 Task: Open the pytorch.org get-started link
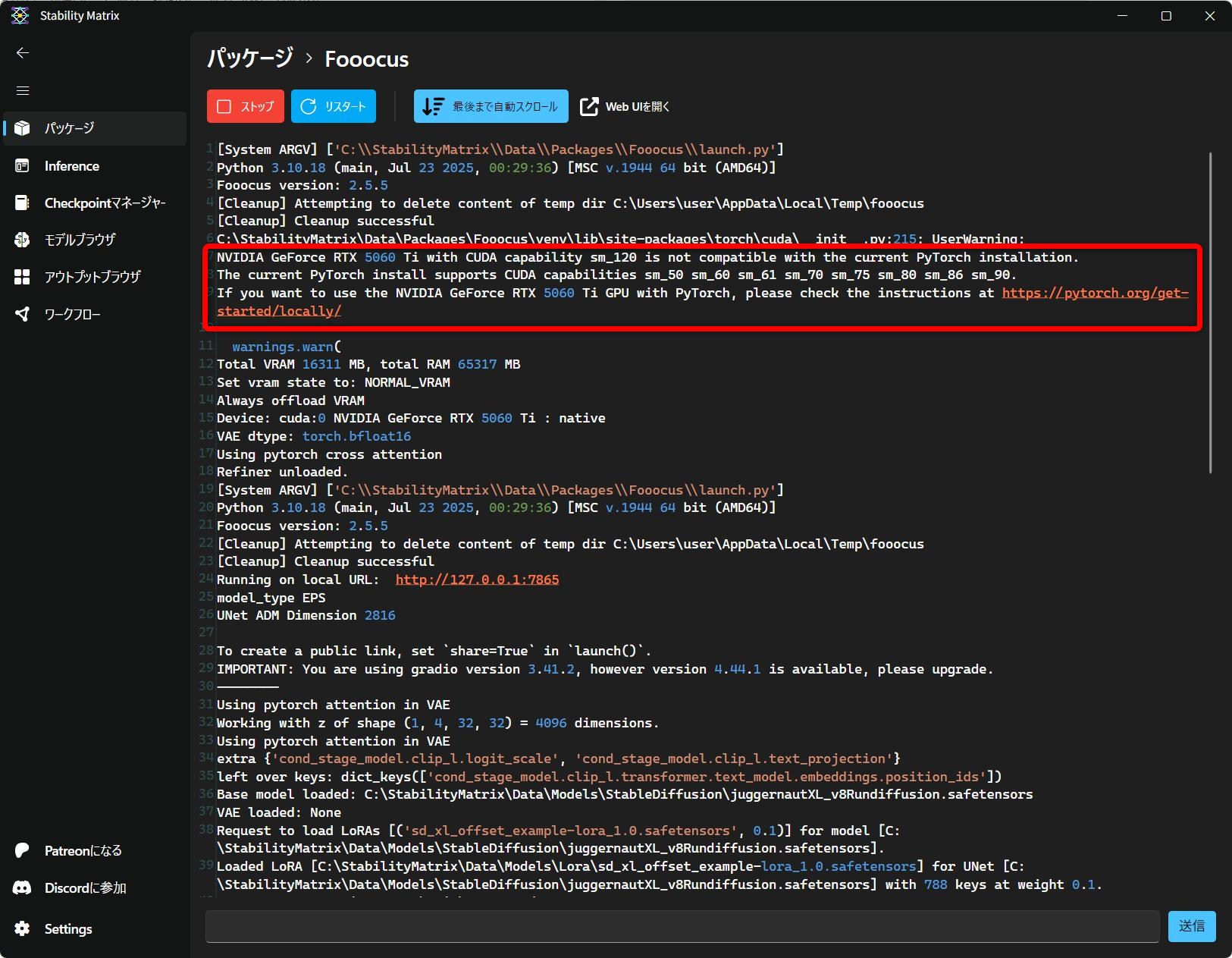(x=1094, y=293)
